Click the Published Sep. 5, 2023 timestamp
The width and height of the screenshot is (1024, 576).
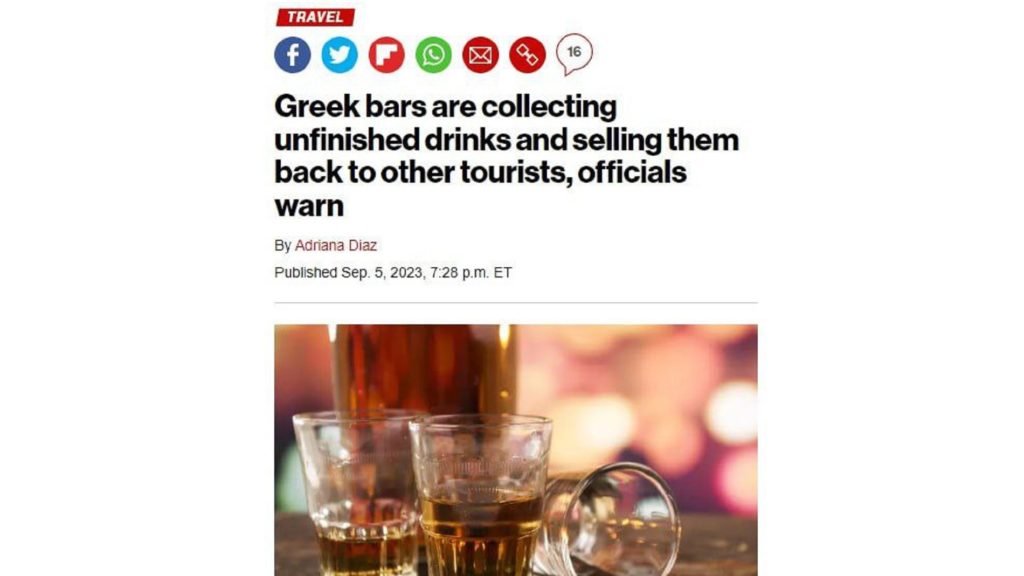coord(392,272)
